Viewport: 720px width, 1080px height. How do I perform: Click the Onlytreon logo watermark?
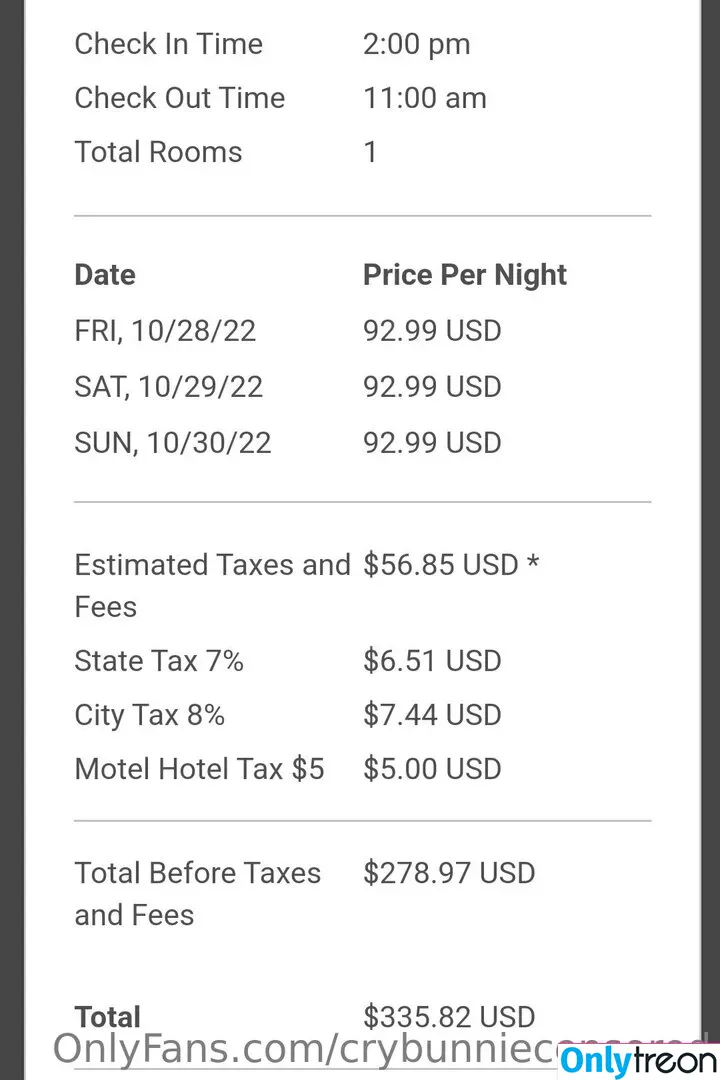coord(638,1061)
